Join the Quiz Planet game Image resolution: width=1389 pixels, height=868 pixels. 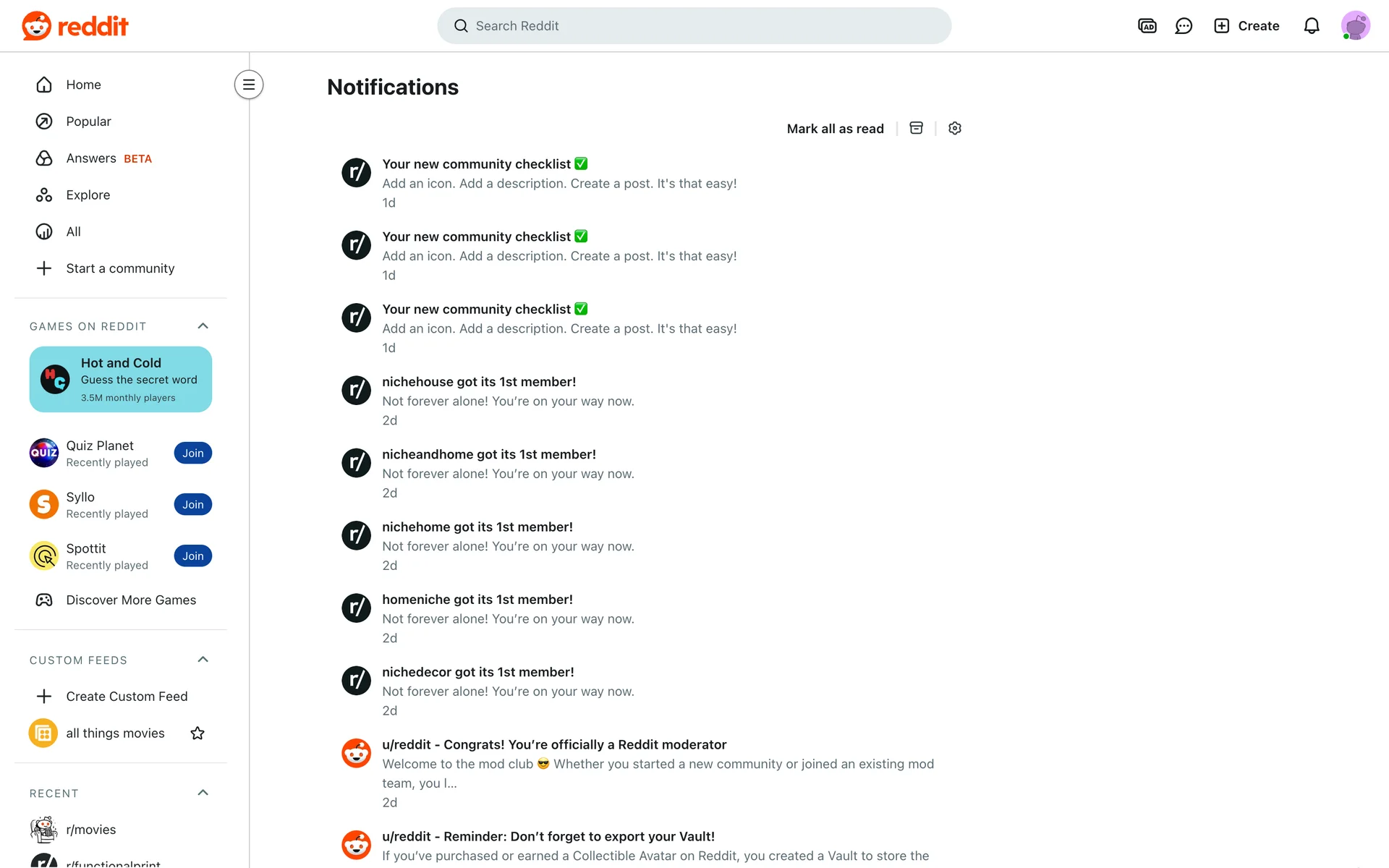[192, 454]
